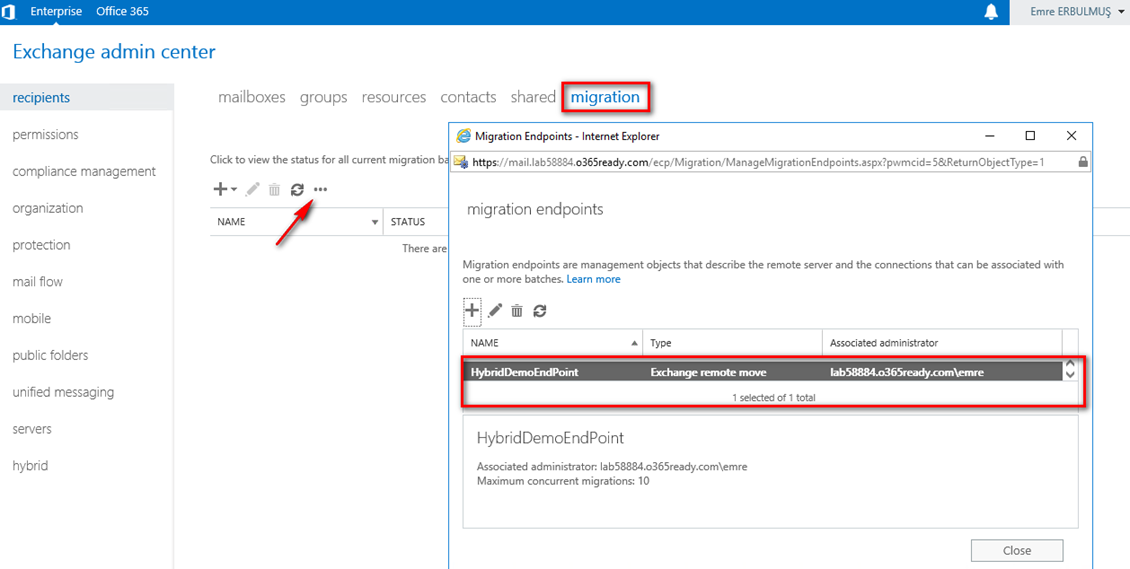The width and height of the screenshot is (1130, 569).
Task: Open the organization section
Action: coord(48,208)
